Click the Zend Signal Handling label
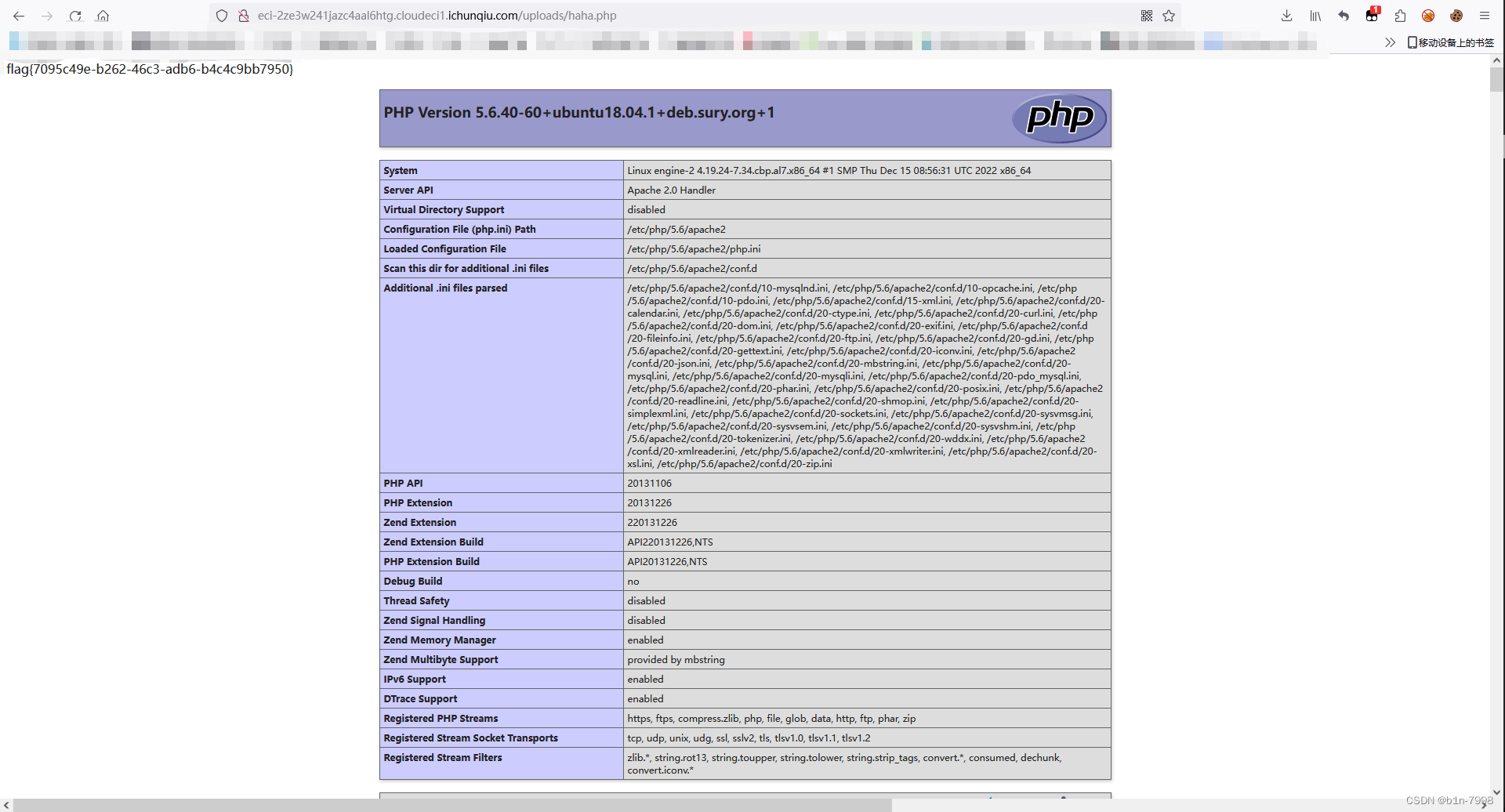Screen dimensions: 1505x812 coord(434,621)
